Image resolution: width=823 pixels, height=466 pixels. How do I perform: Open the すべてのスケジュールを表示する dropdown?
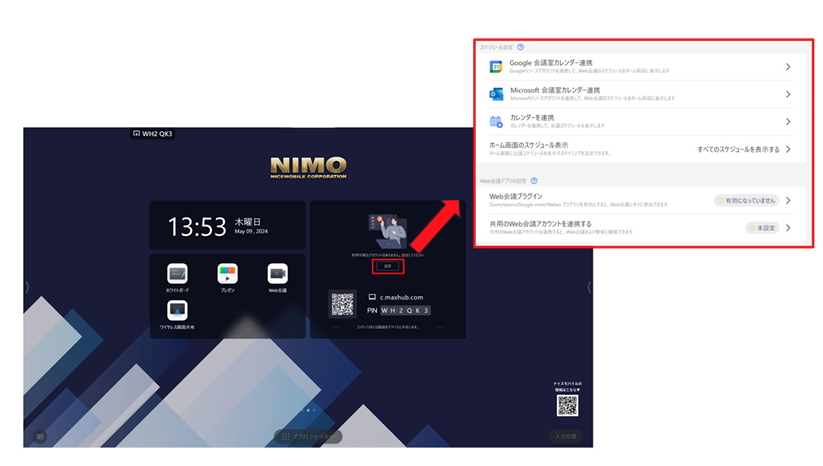click(744, 149)
